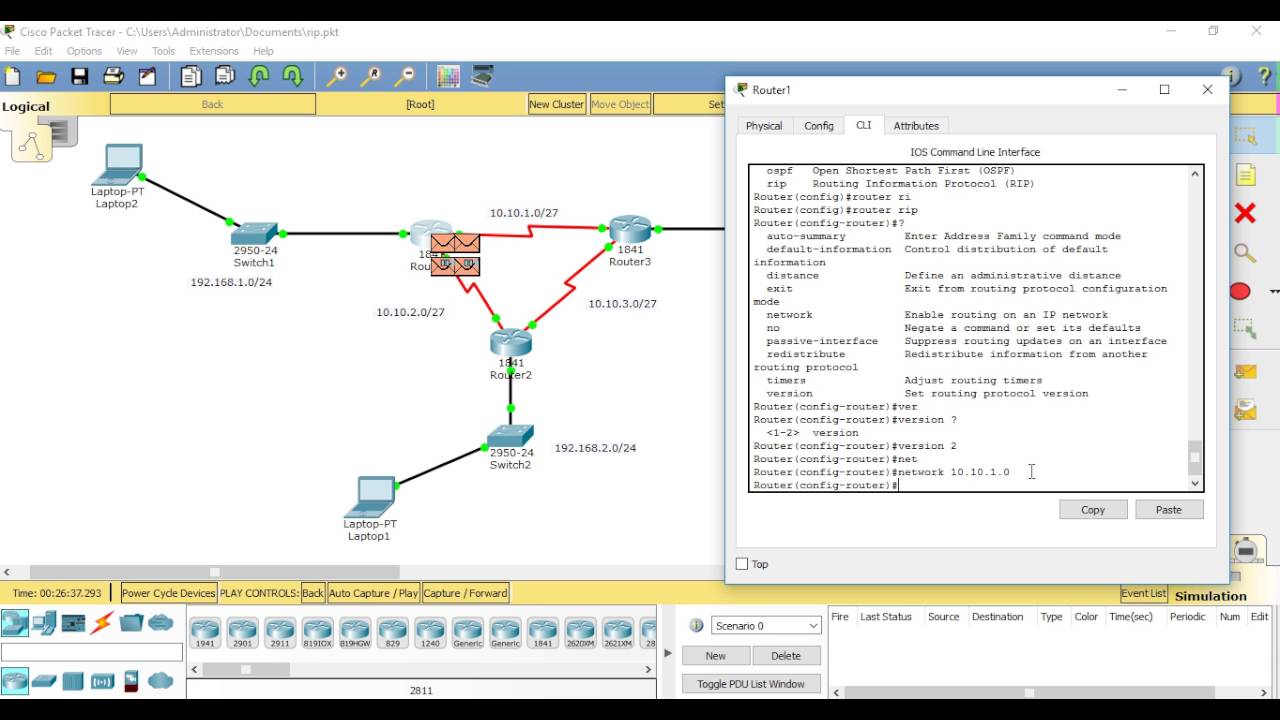
Task: Select the Resize Shape tool
Action: point(1245,328)
